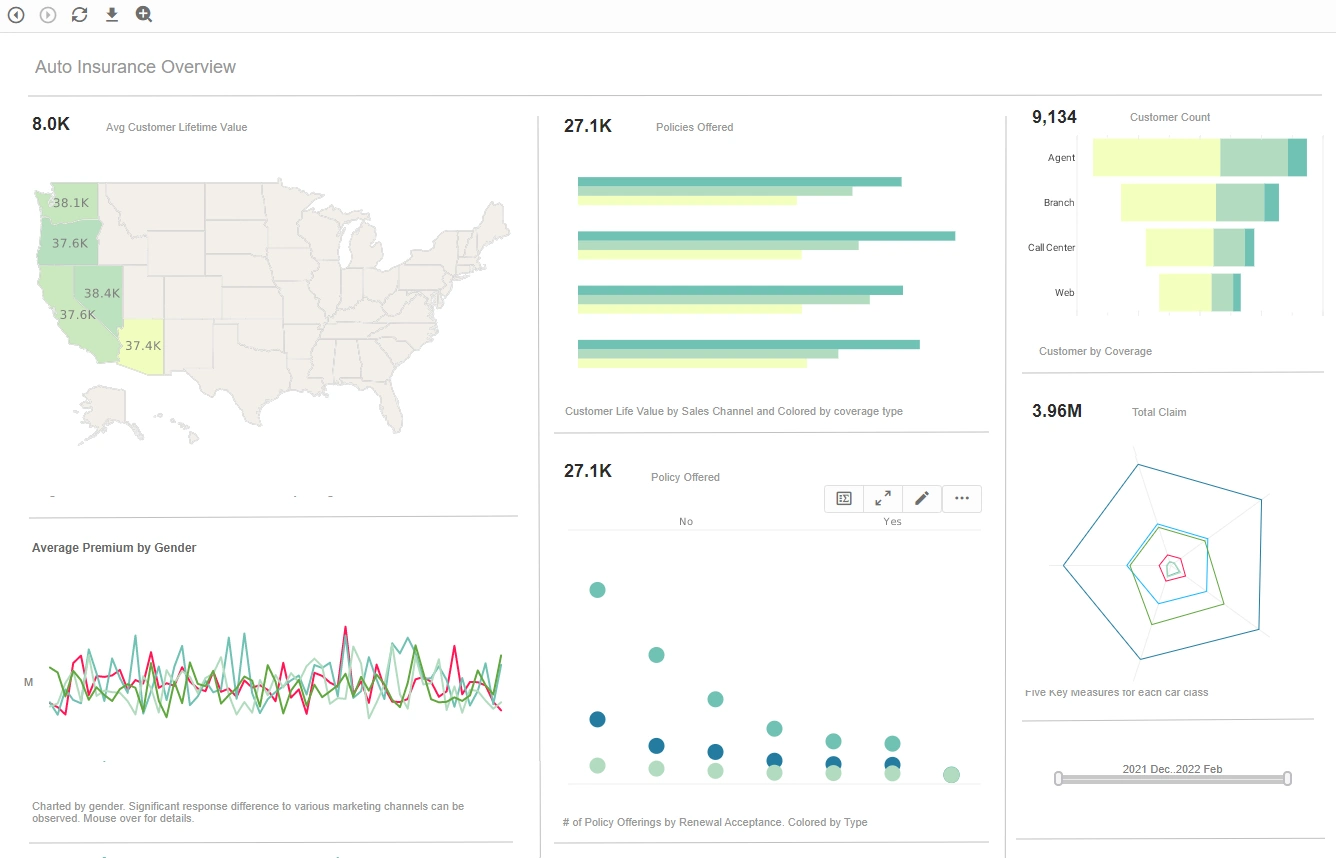The image size is (1336, 858).
Task: Refresh the dashboard using the refresh icon
Action: pos(79,15)
